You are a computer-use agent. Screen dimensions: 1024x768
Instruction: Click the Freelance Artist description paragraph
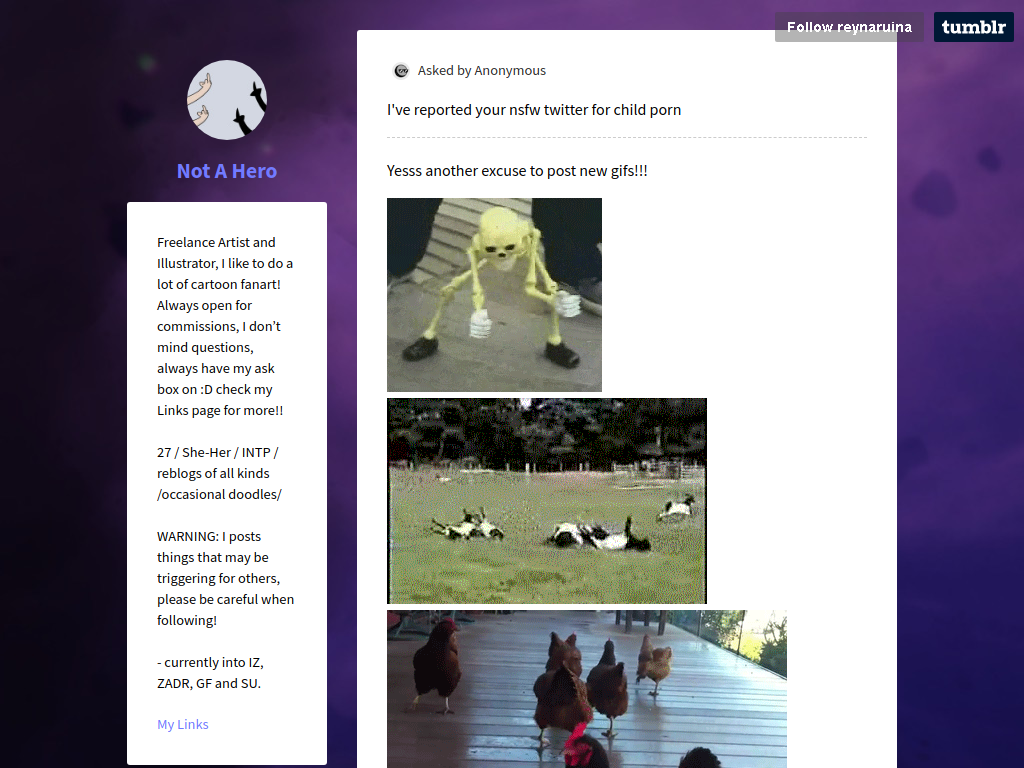point(225,327)
